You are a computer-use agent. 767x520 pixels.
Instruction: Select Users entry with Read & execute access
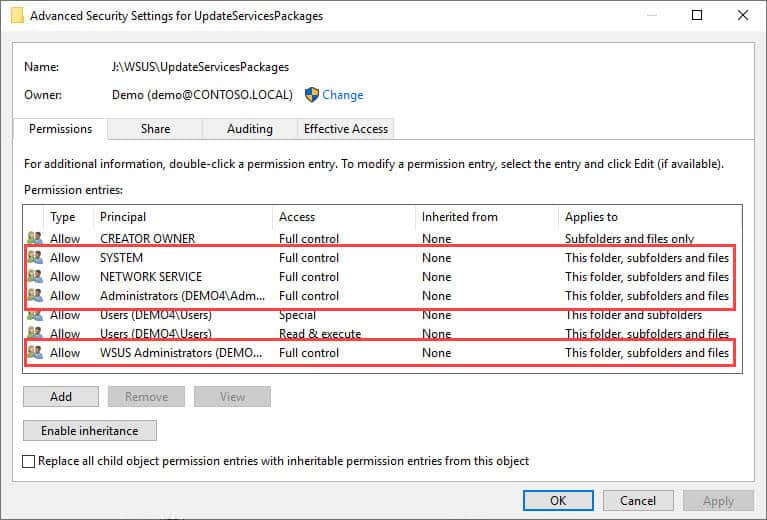click(156, 334)
